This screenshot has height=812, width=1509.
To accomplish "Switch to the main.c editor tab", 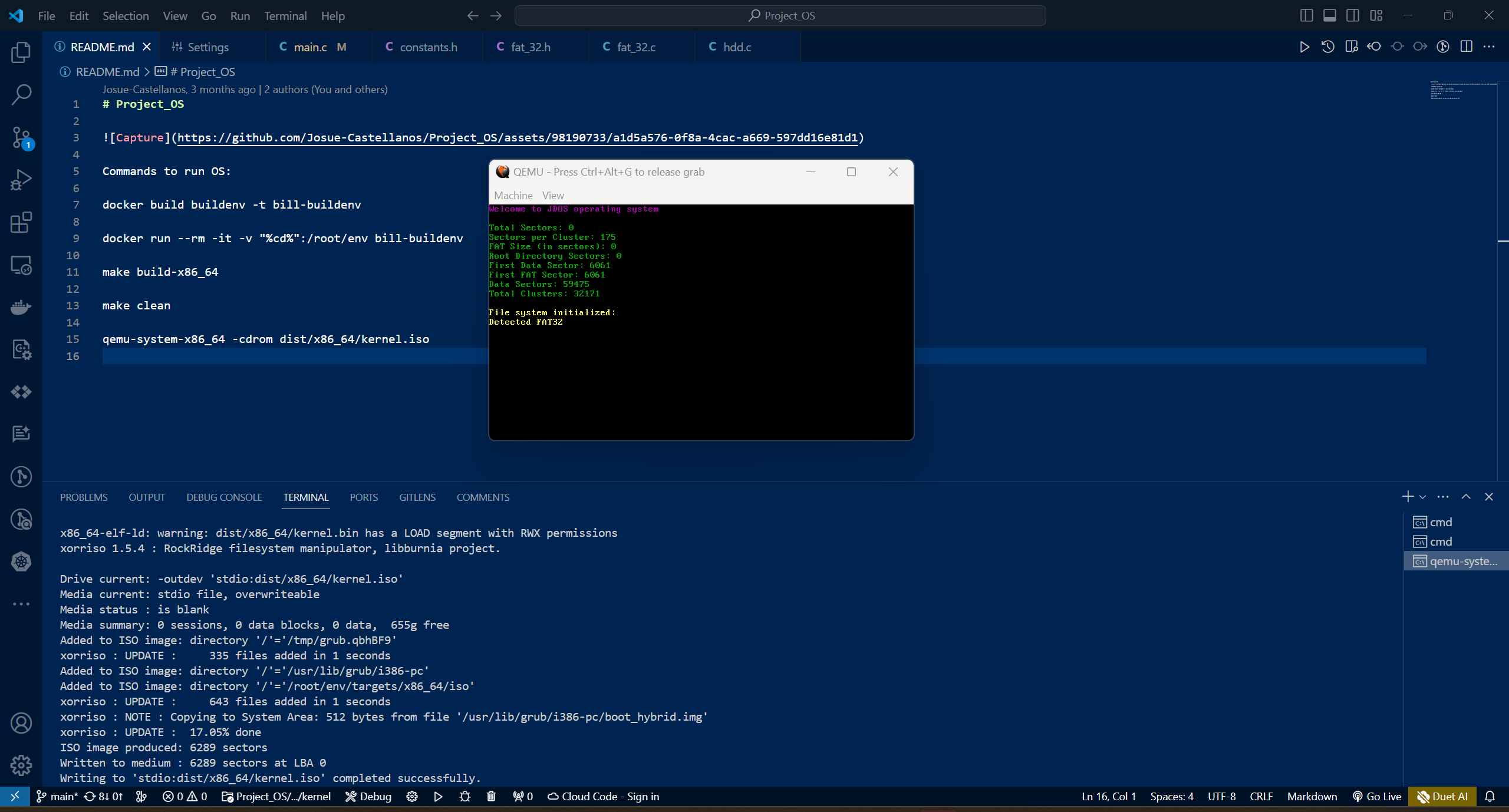I will click(x=311, y=47).
